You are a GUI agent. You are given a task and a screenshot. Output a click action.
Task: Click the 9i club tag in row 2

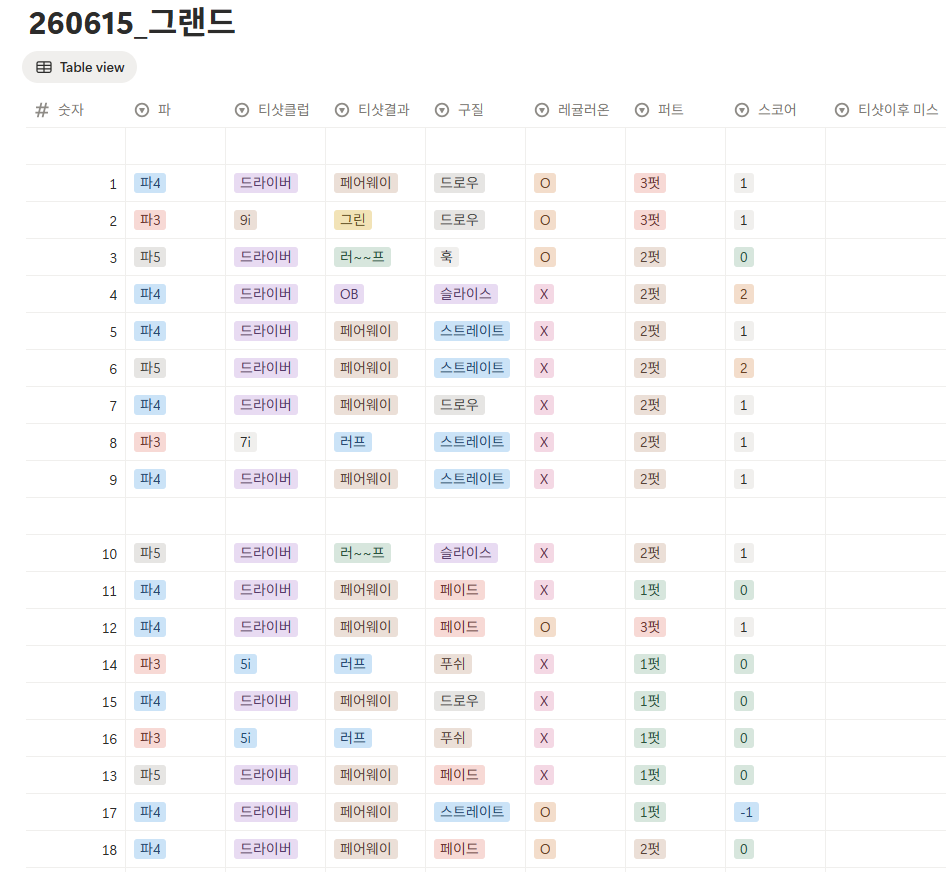pyautogui.click(x=246, y=220)
